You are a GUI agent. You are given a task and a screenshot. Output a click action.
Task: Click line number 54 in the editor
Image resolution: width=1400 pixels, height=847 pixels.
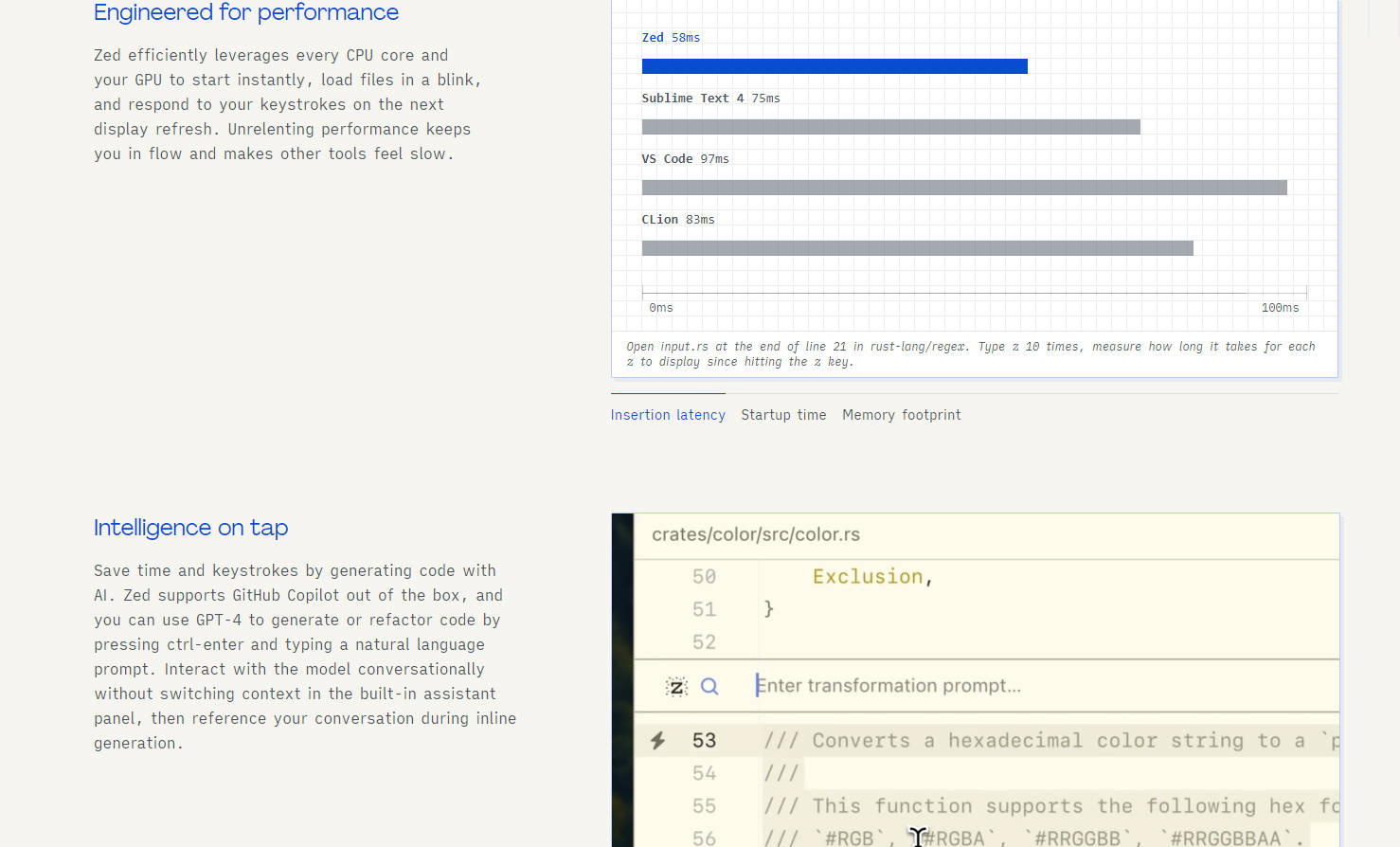click(x=704, y=773)
